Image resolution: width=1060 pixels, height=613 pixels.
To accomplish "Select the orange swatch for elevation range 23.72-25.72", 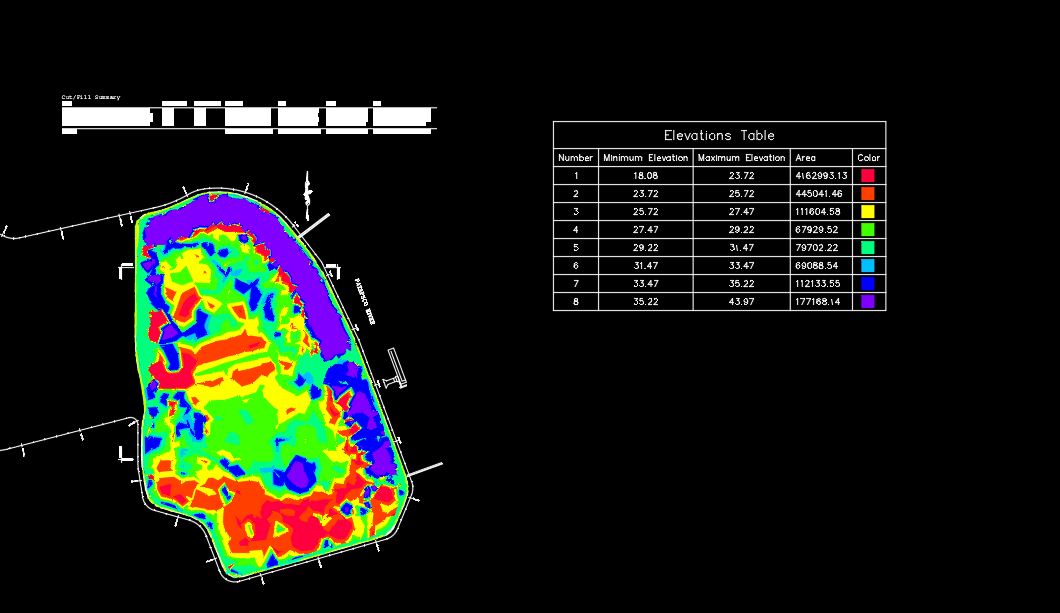I will tap(868, 193).
